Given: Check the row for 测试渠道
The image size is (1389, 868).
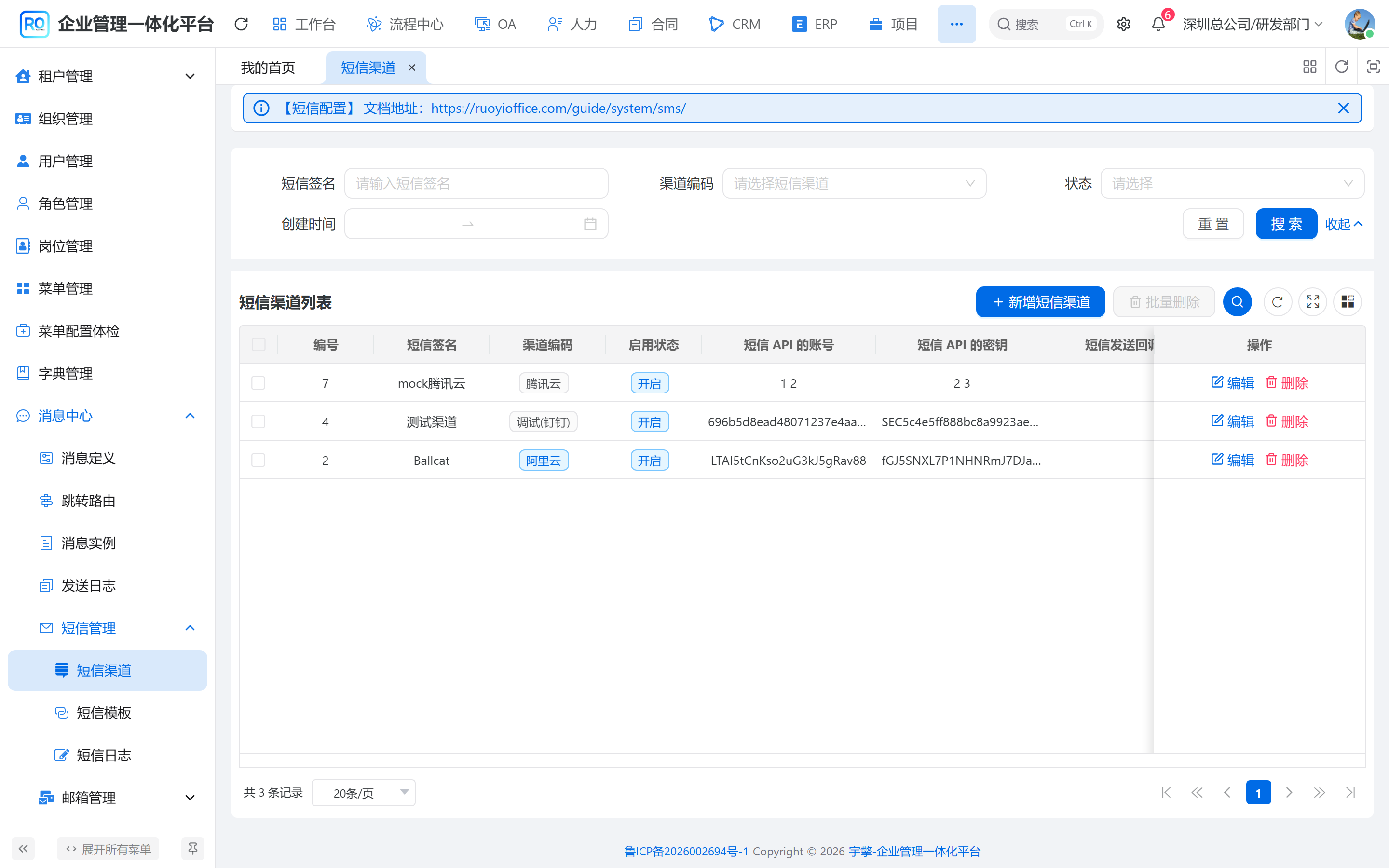Looking at the screenshot, I should pos(259,421).
